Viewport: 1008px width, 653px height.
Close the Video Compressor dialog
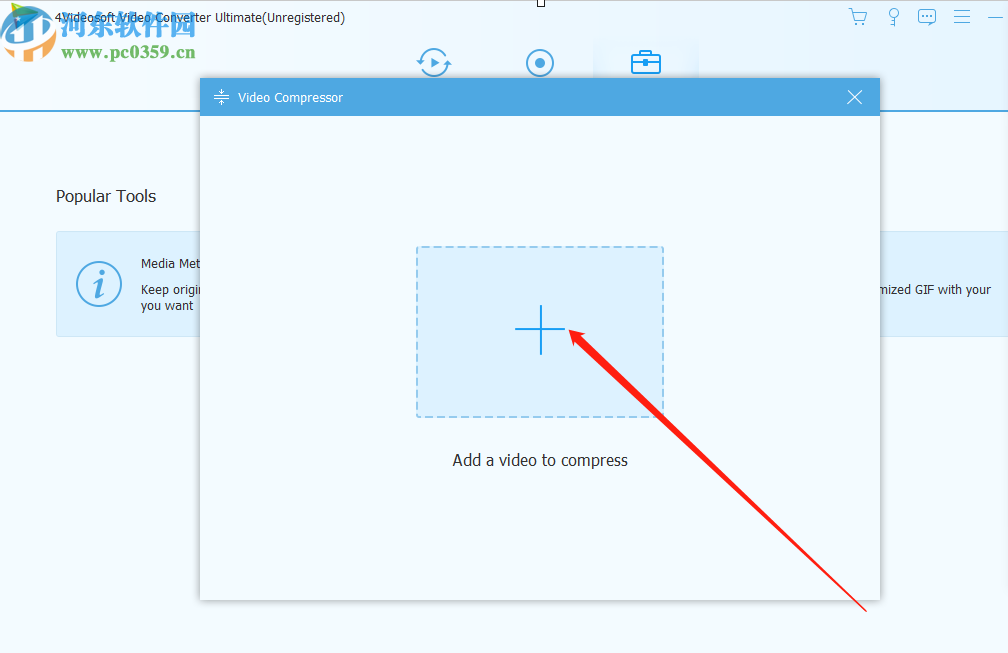pyautogui.click(x=855, y=97)
